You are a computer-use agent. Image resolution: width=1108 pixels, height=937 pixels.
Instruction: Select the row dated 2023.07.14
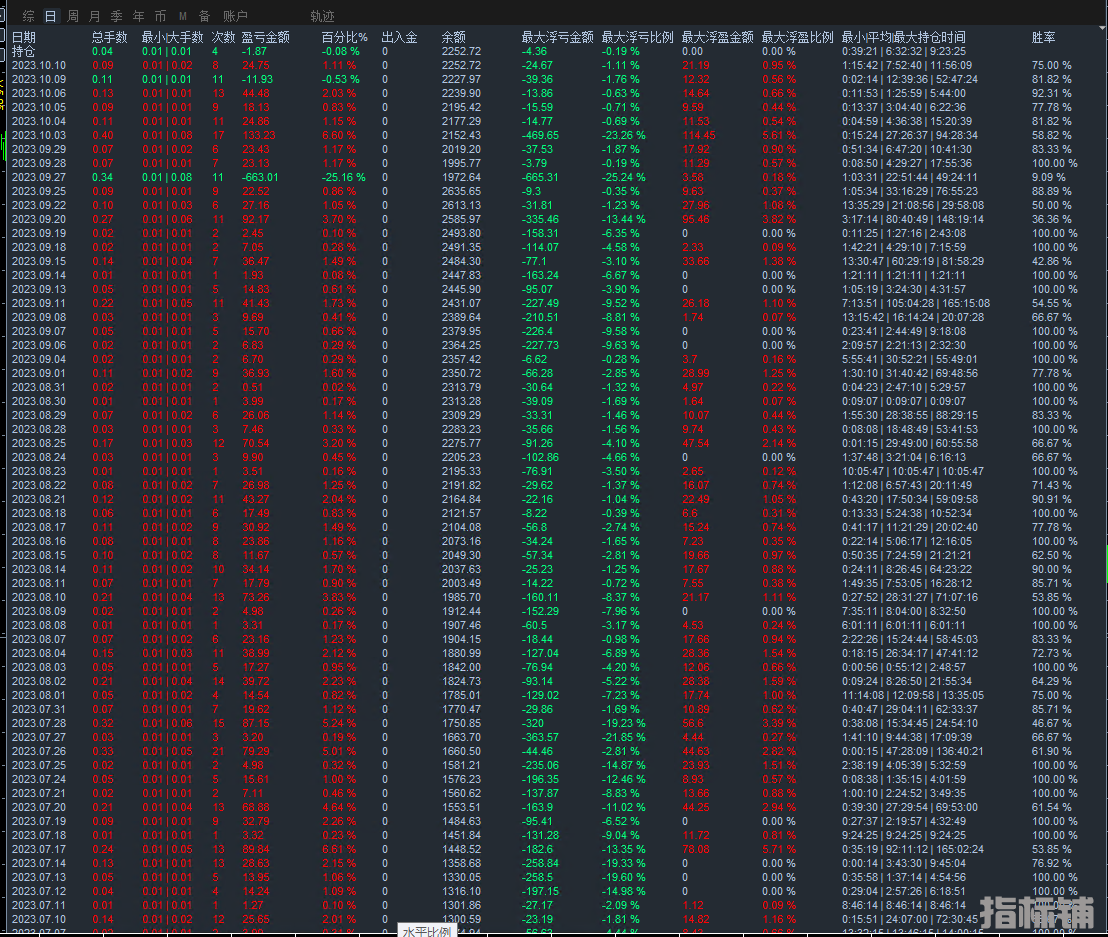555,863
